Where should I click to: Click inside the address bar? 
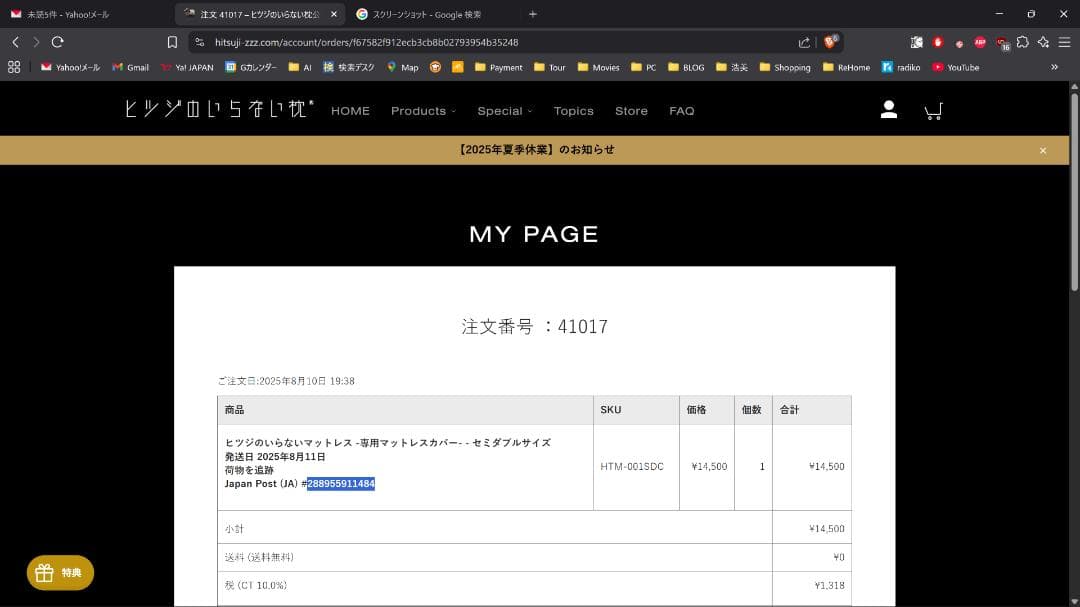400,43
